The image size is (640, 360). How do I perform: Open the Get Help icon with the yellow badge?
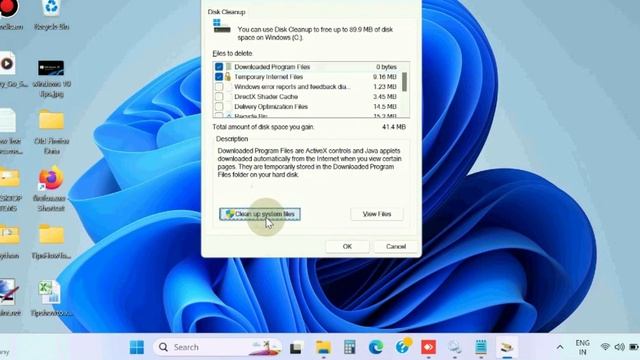(403, 347)
